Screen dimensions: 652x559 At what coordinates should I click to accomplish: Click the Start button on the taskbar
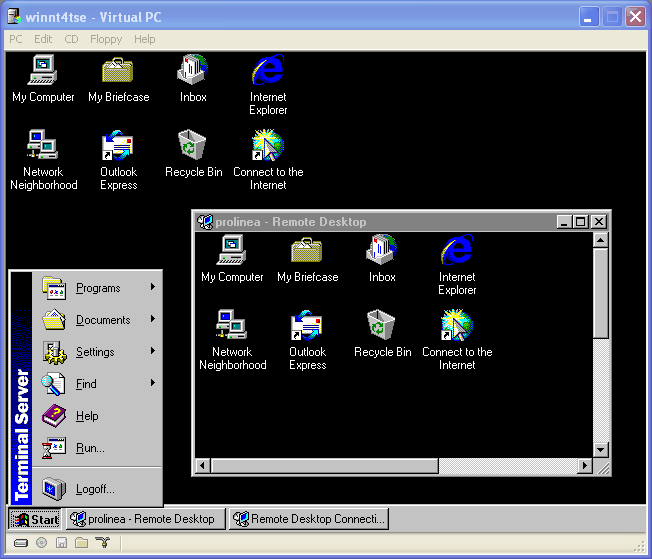point(35,519)
